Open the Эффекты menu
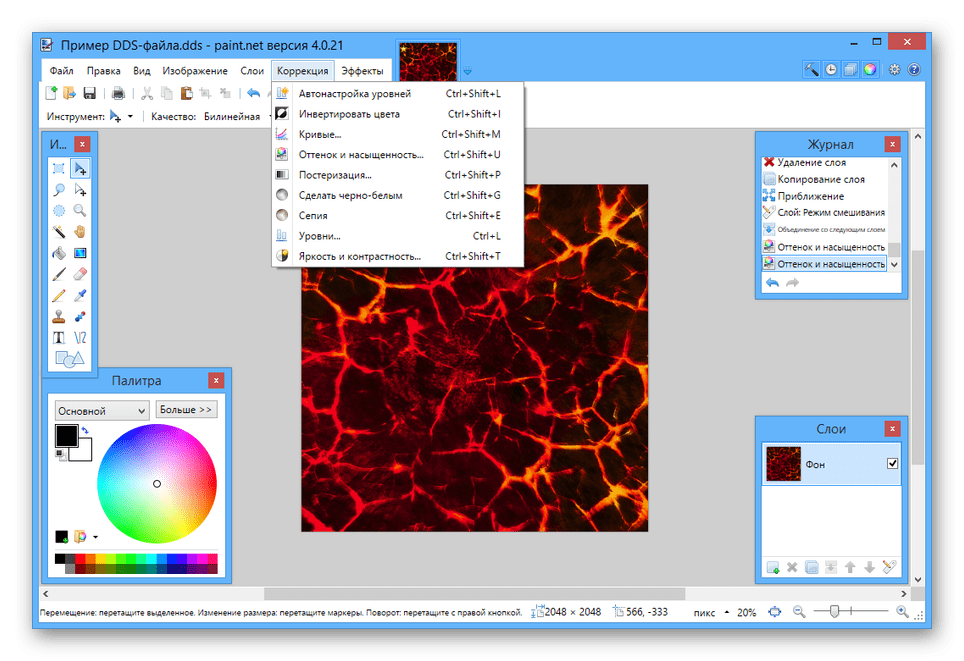 [361, 71]
